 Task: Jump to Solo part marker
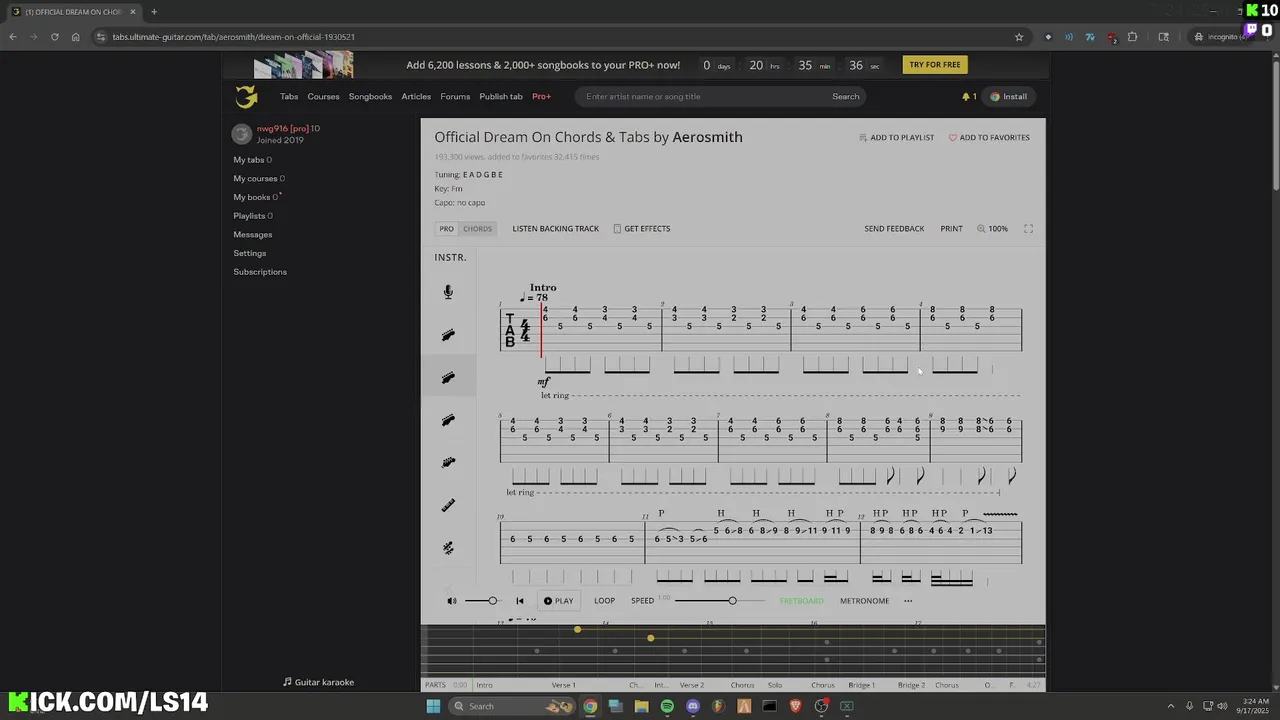click(775, 685)
